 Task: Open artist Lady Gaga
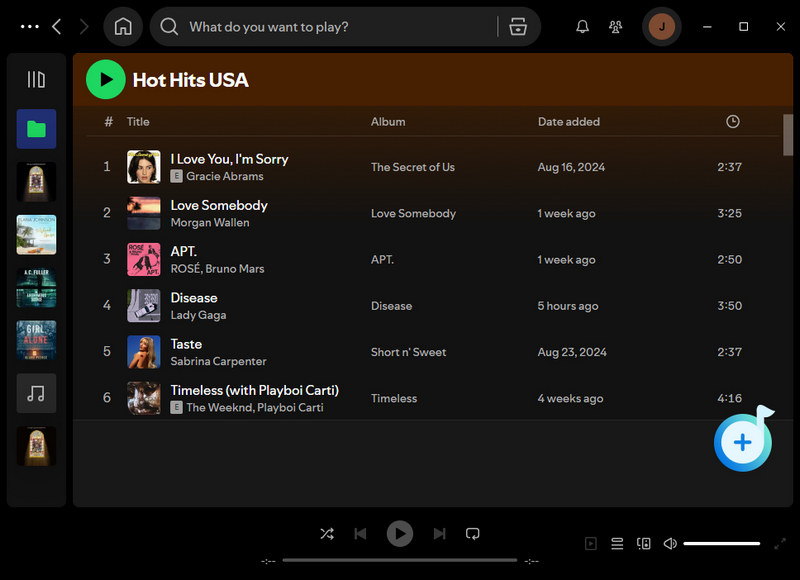198,315
